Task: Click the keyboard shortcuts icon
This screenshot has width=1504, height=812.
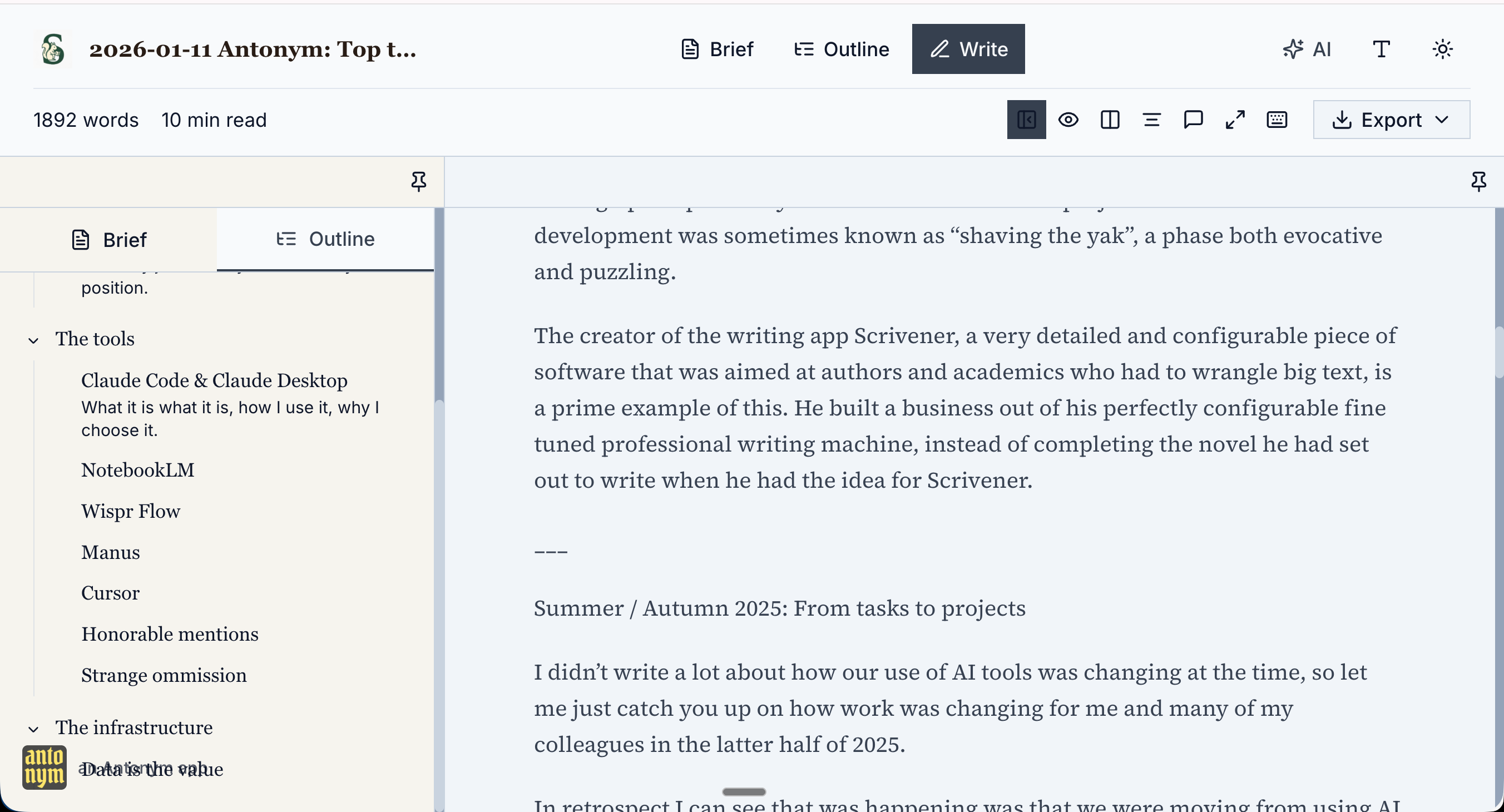Action: [x=1277, y=120]
